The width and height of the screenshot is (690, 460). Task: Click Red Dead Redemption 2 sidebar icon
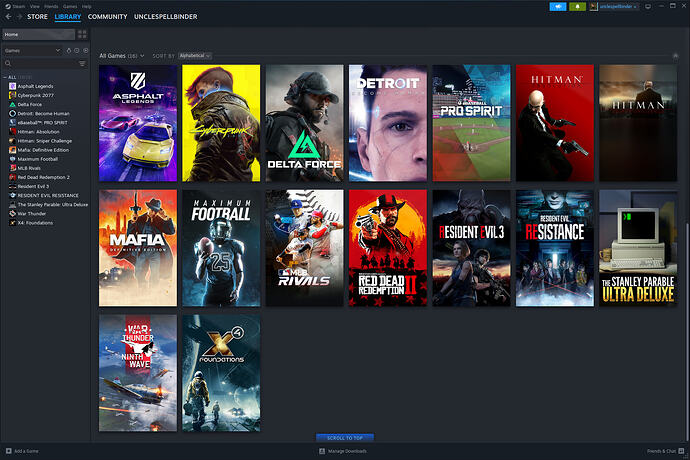(x=13, y=177)
